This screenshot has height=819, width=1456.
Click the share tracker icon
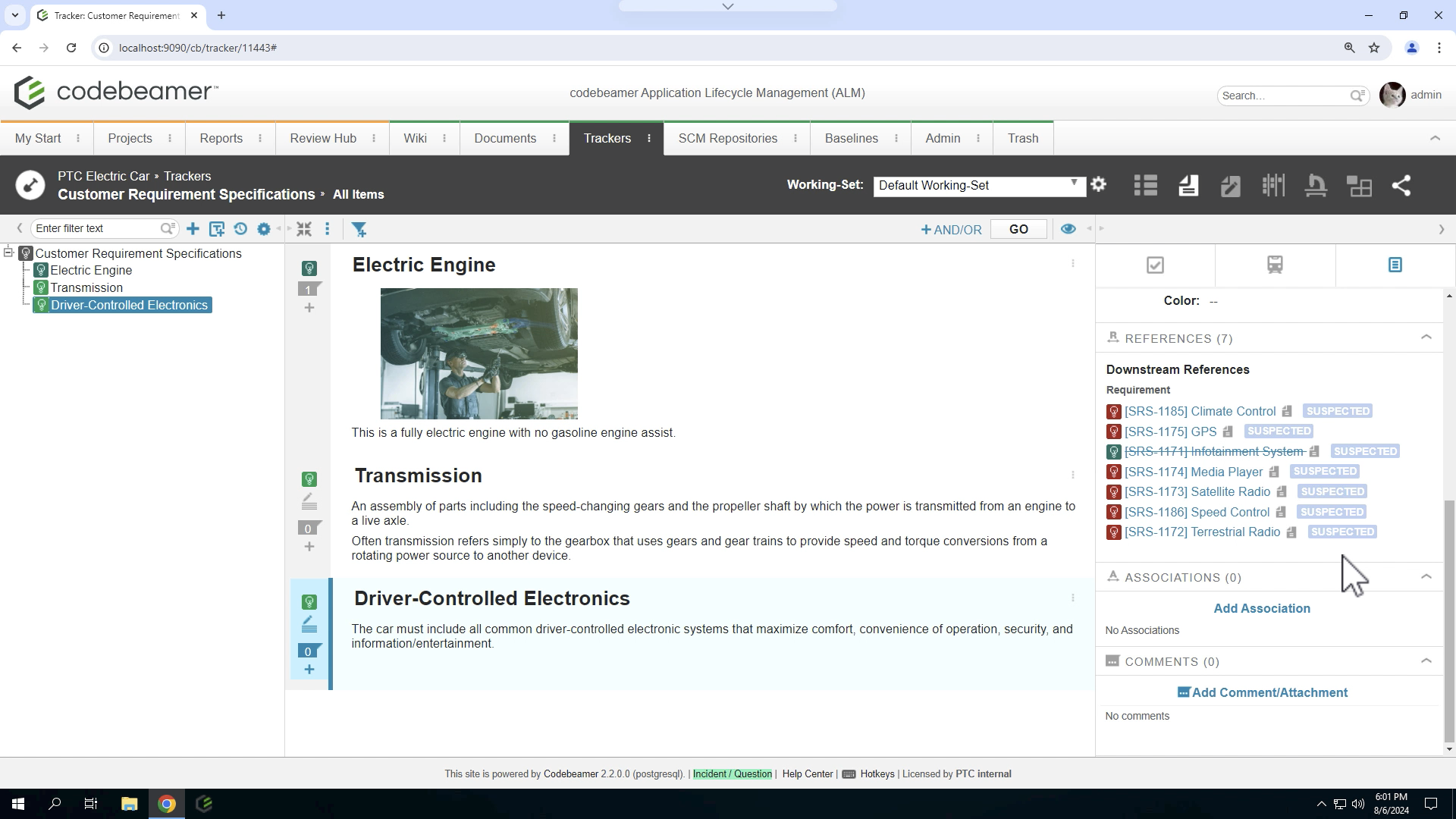pos(1402,185)
